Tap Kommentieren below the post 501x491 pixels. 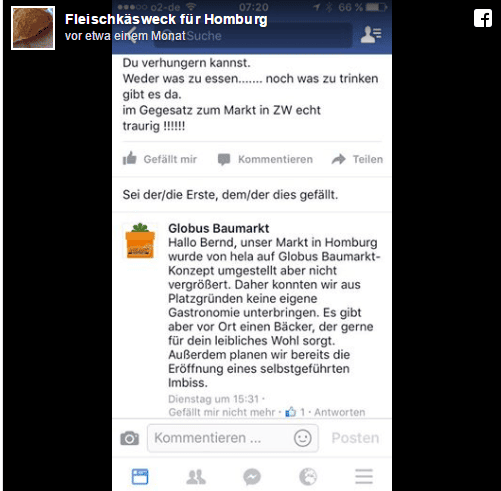click(x=265, y=159)
